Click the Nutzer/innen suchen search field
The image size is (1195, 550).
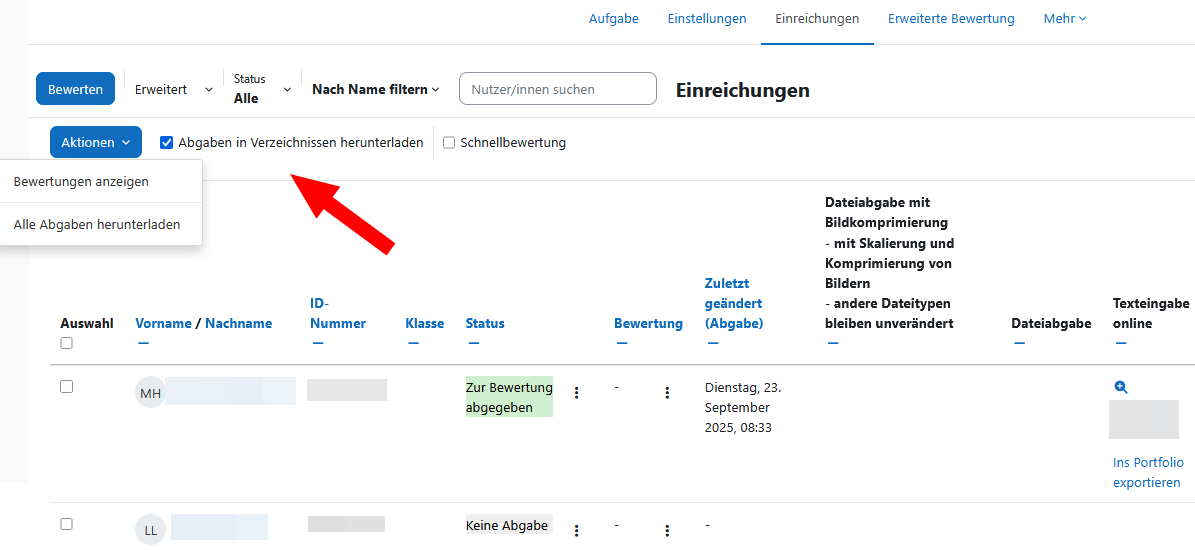click(x=557, y=89)
